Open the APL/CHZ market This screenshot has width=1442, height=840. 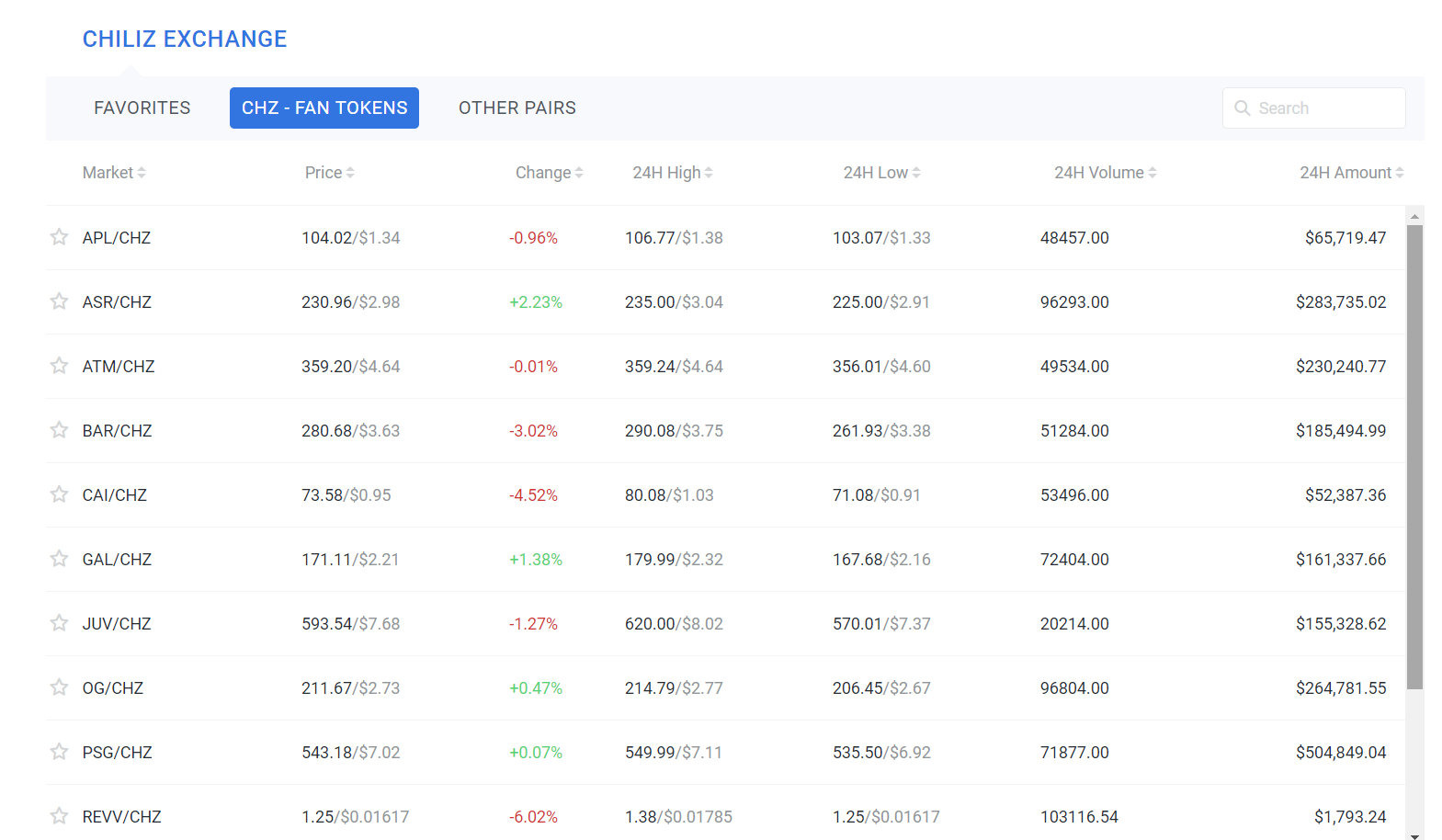pos(117,237)
